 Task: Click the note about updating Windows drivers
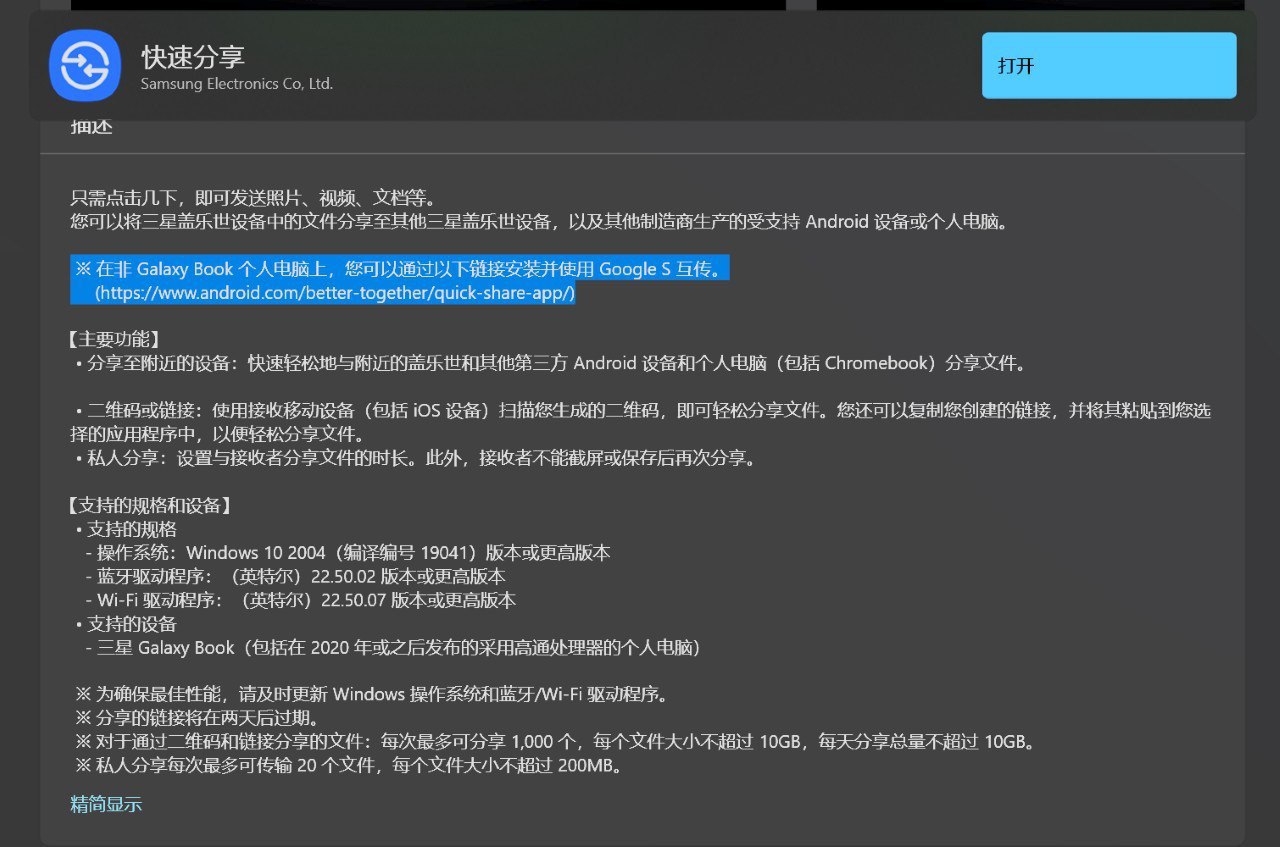pyautogui.click(x=373, y=694)
